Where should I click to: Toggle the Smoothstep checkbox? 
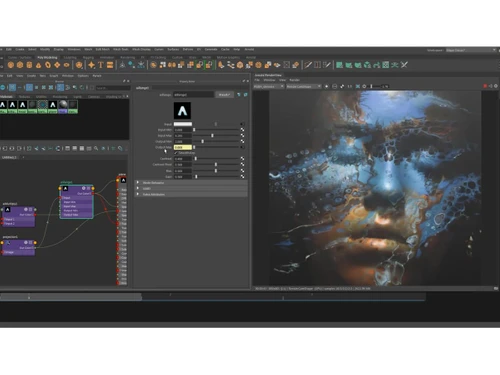(x=176, y=153)
